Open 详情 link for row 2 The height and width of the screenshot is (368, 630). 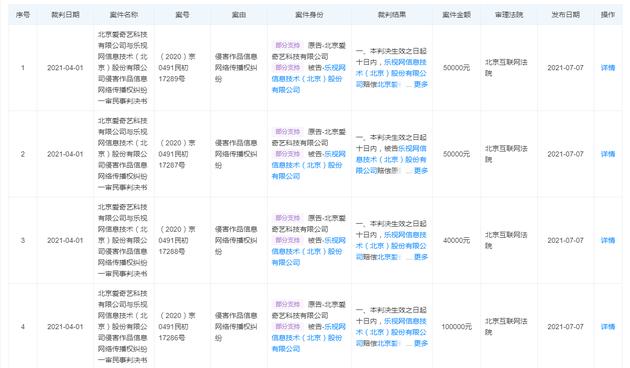pyautogui.click(x=608, y=154)
